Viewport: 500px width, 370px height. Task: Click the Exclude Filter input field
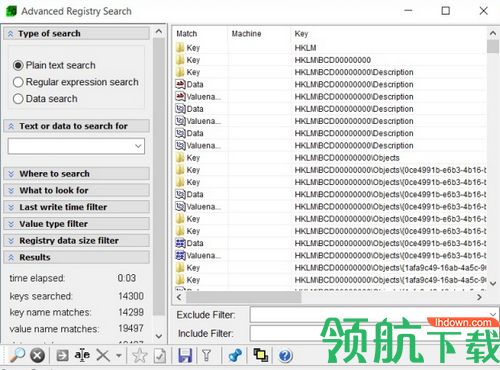[374, 315]
